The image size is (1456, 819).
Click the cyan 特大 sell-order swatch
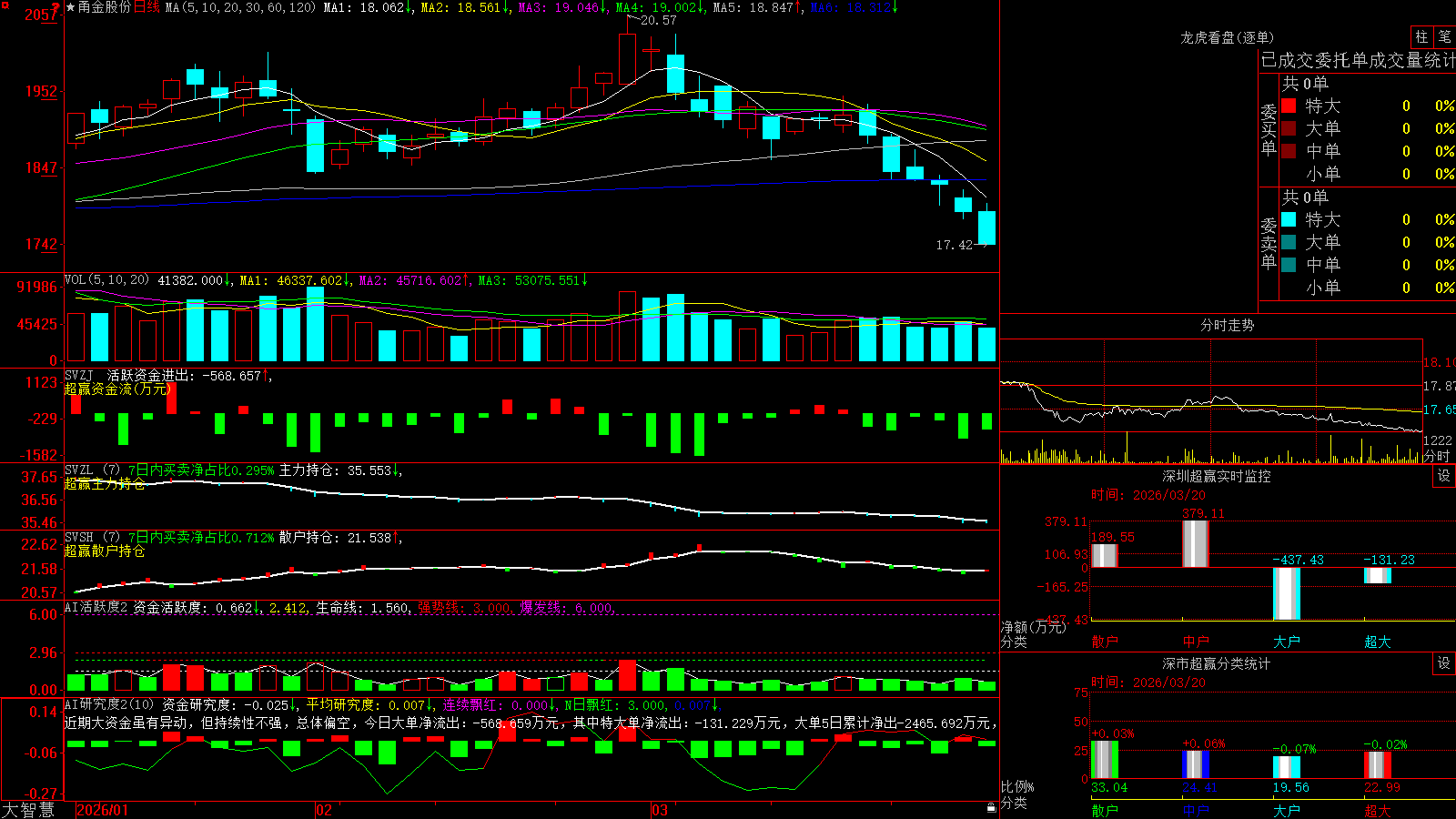[1289, 219]
